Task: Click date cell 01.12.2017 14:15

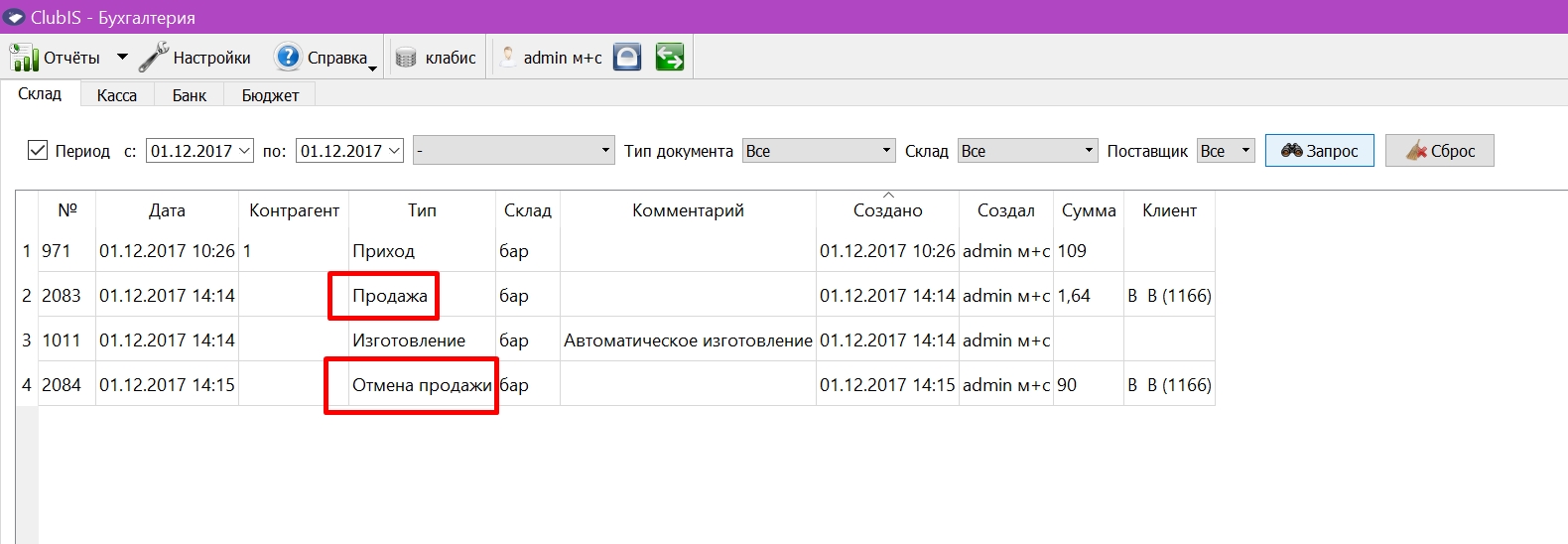Action: pyautogui.click(x=167, y=385)
